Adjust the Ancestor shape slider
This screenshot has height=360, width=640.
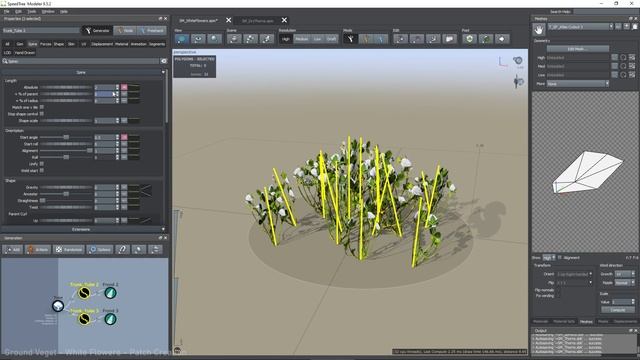tap(66, 194)
